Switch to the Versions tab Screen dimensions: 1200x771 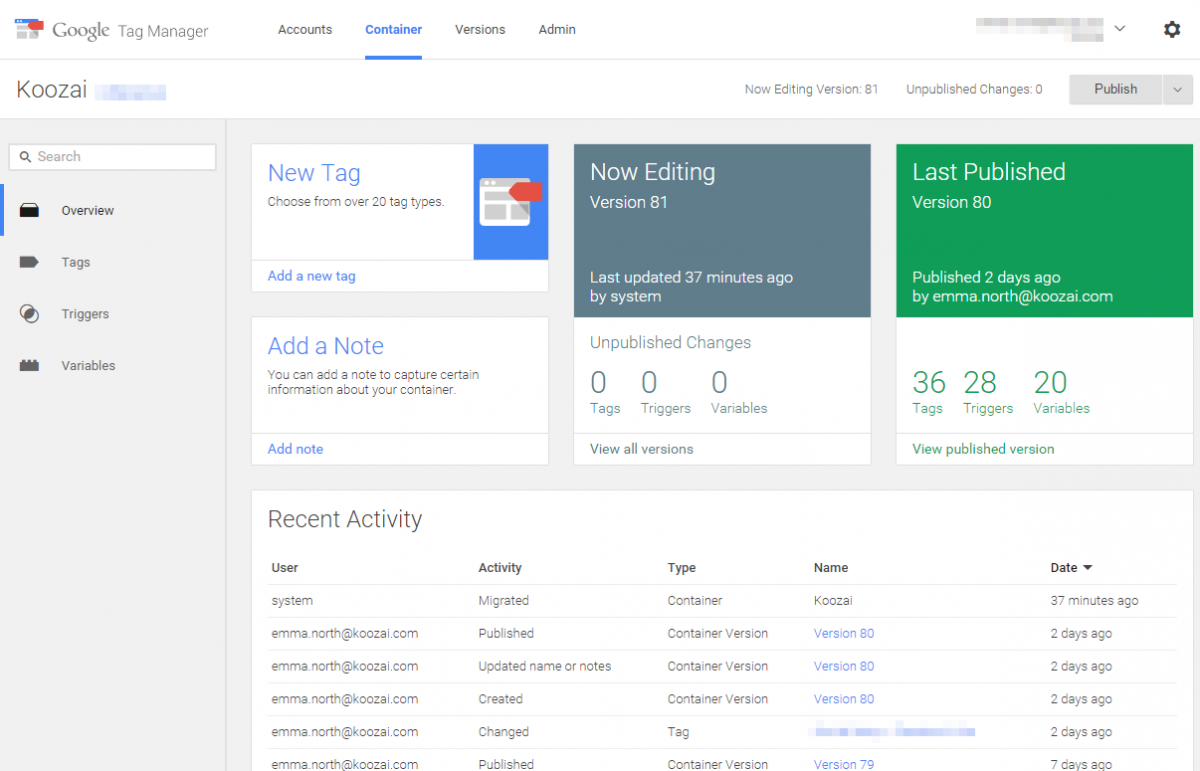tap(480, 29)
